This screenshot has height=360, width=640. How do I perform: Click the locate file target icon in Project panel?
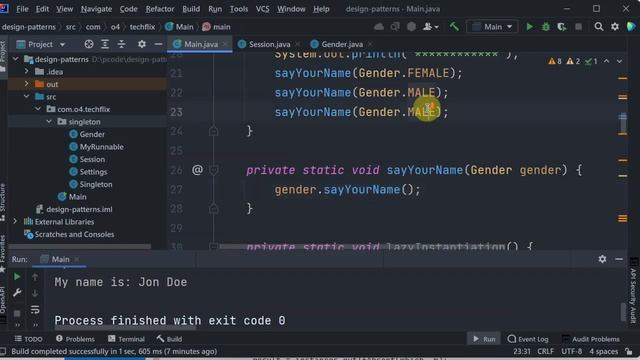pos(89,44)
